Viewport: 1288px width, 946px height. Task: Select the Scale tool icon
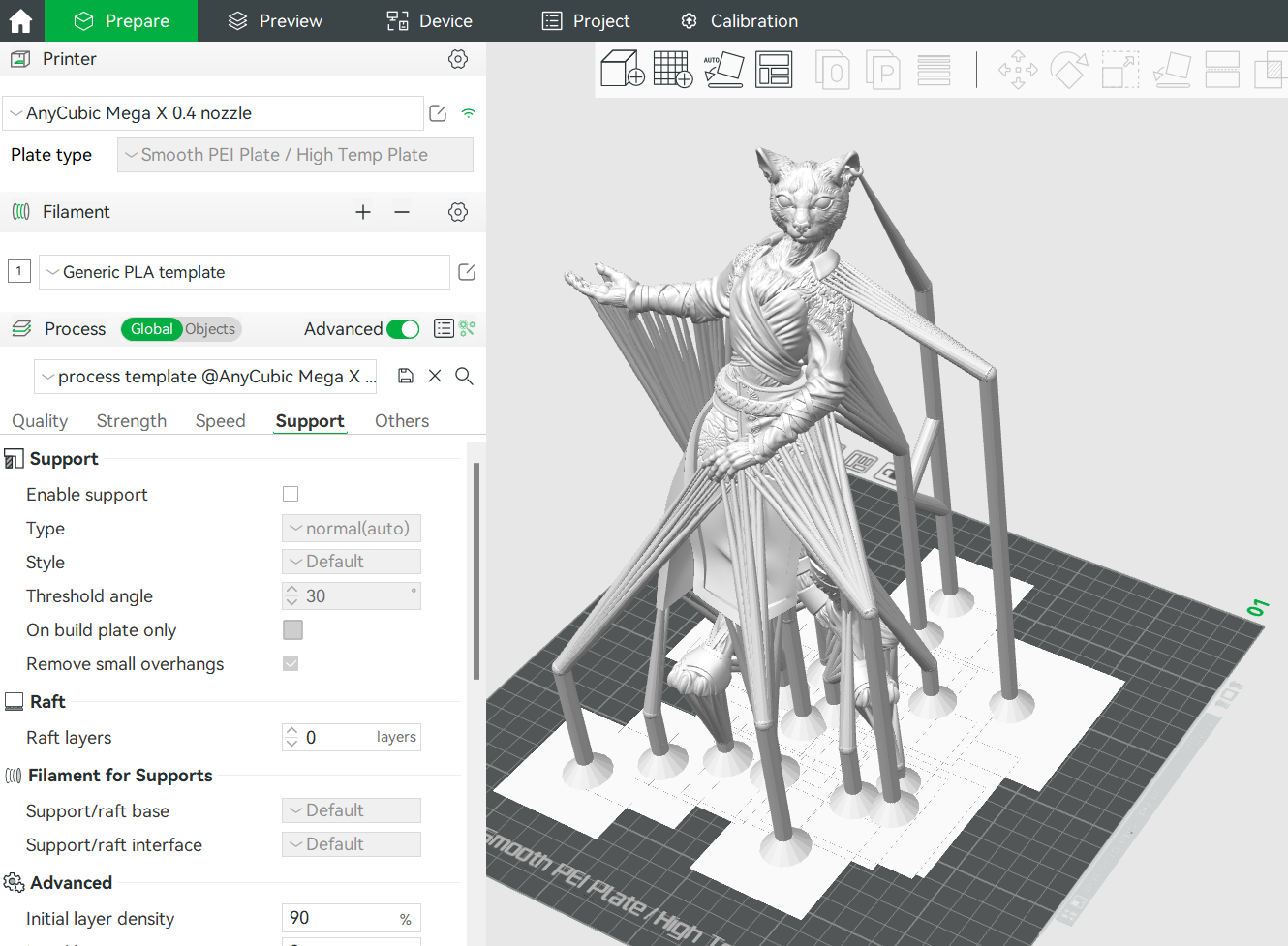click(x=1120, y=70)
